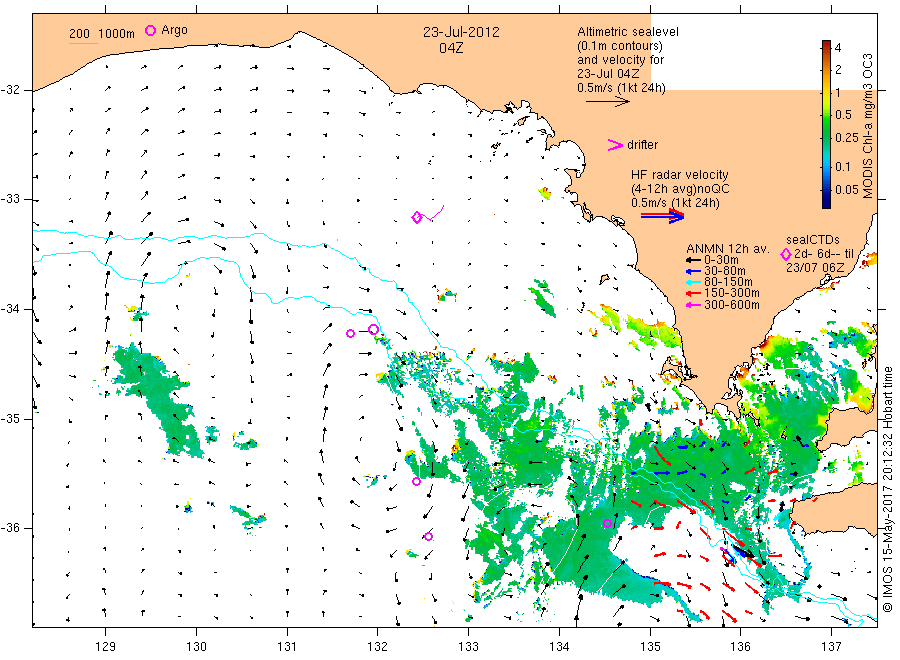This screenshot has height=660, width=900.
Task: Click the larger Argo circle on the map near 132E 34S
Action: 374,329
